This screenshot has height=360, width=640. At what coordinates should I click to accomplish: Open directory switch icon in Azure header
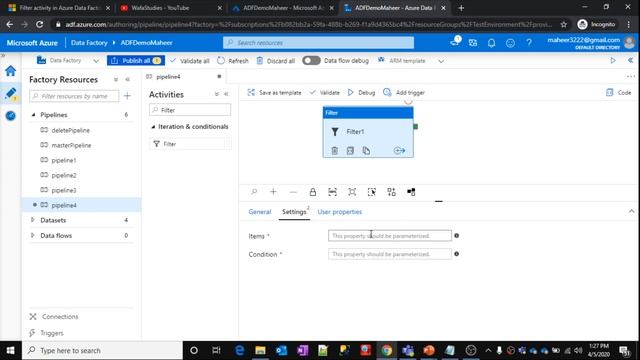(x=473, y=43)
